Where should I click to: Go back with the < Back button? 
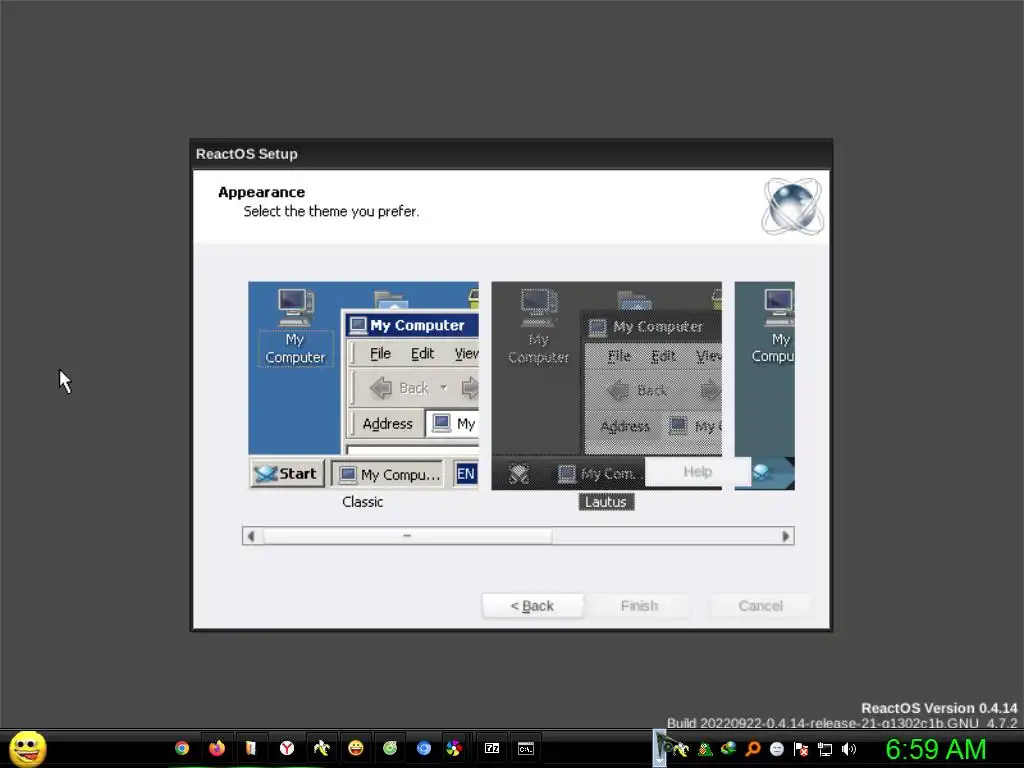[532, 605]
